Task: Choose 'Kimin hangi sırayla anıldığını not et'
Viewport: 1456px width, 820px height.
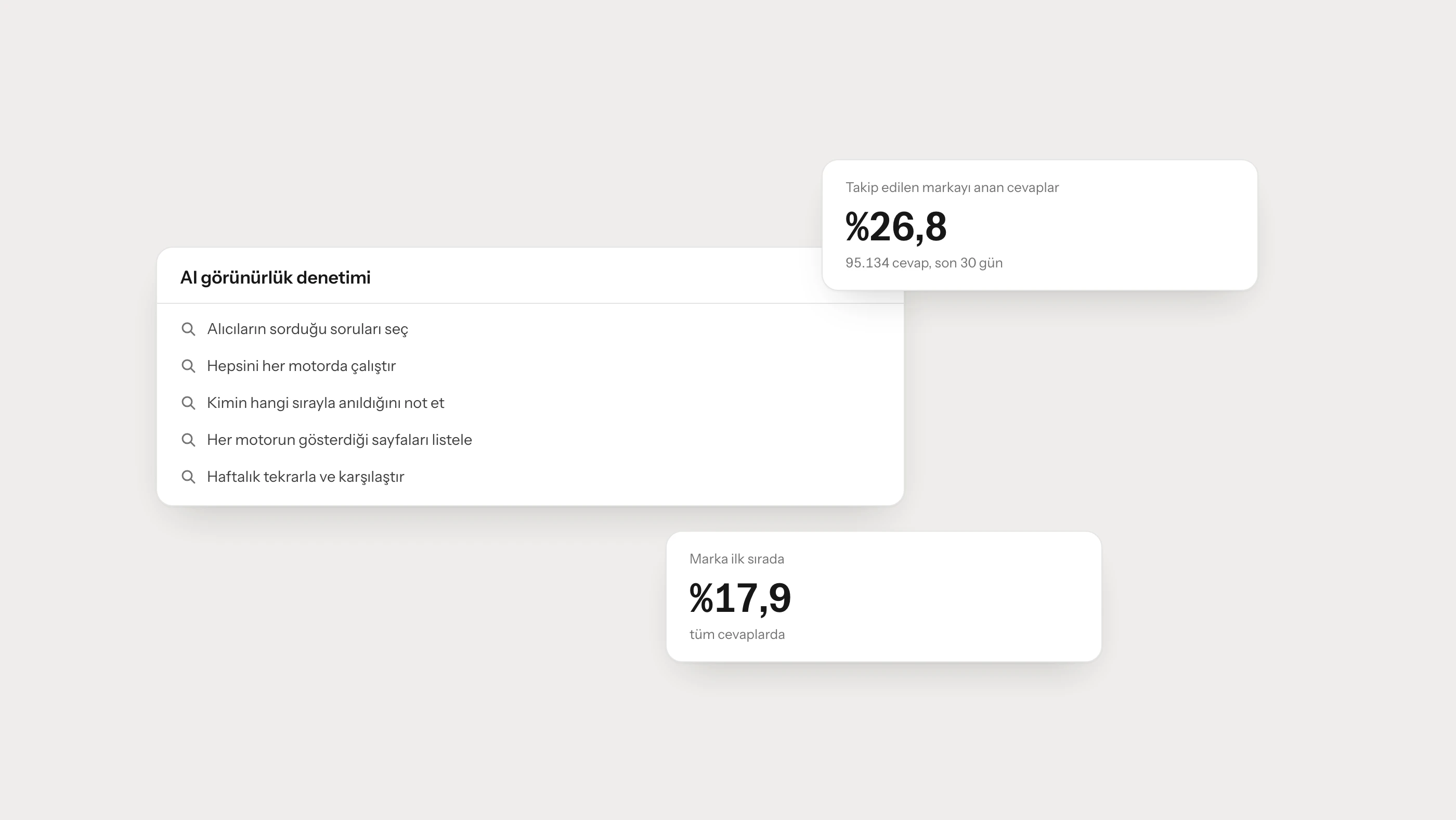Action: coord(530,403)
